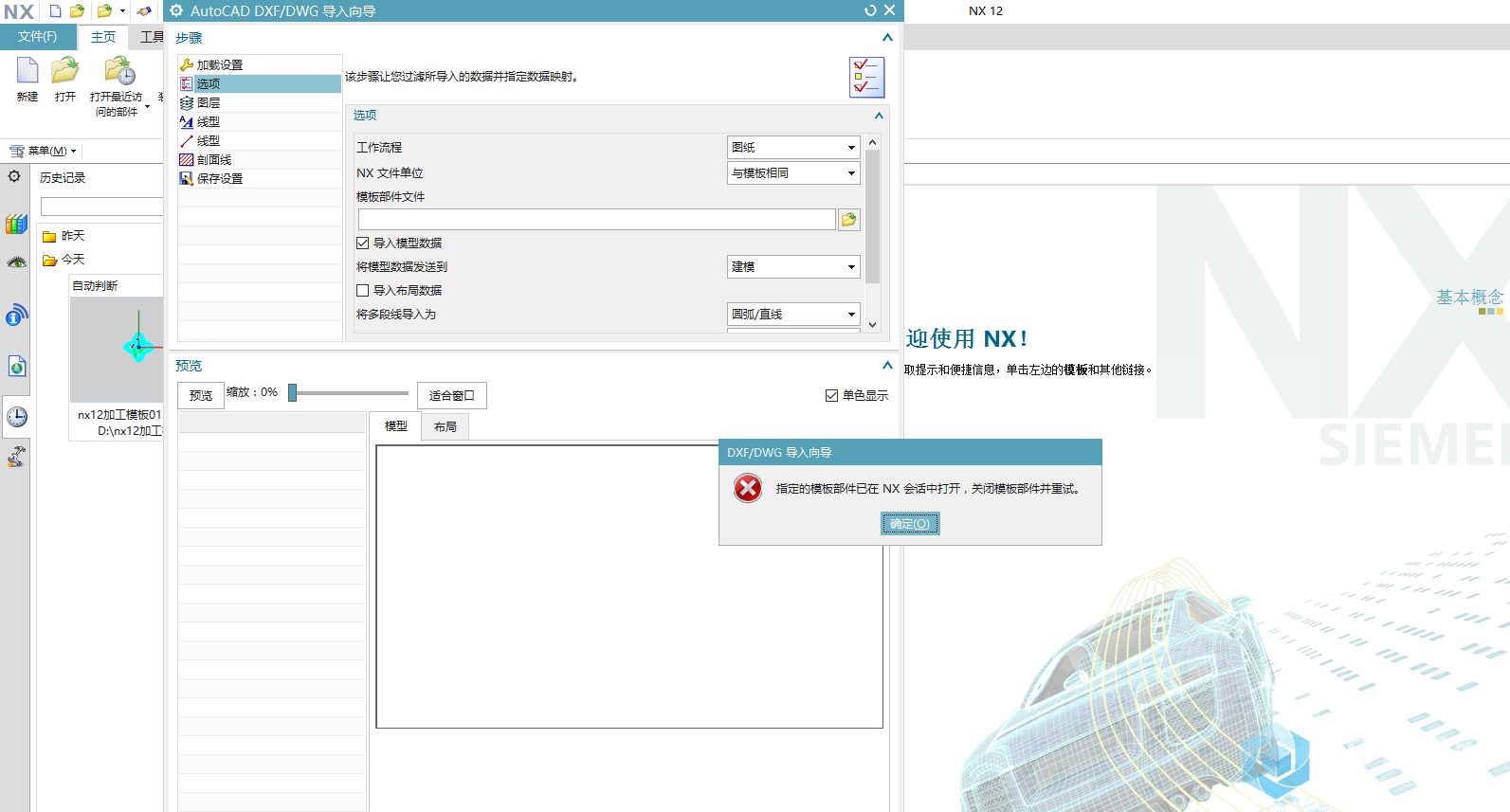Click scroll-up arrow of options scrollbar
The height and width of the screenshot is (812, 1510).
pyautogui.click(x=873, y=142)
